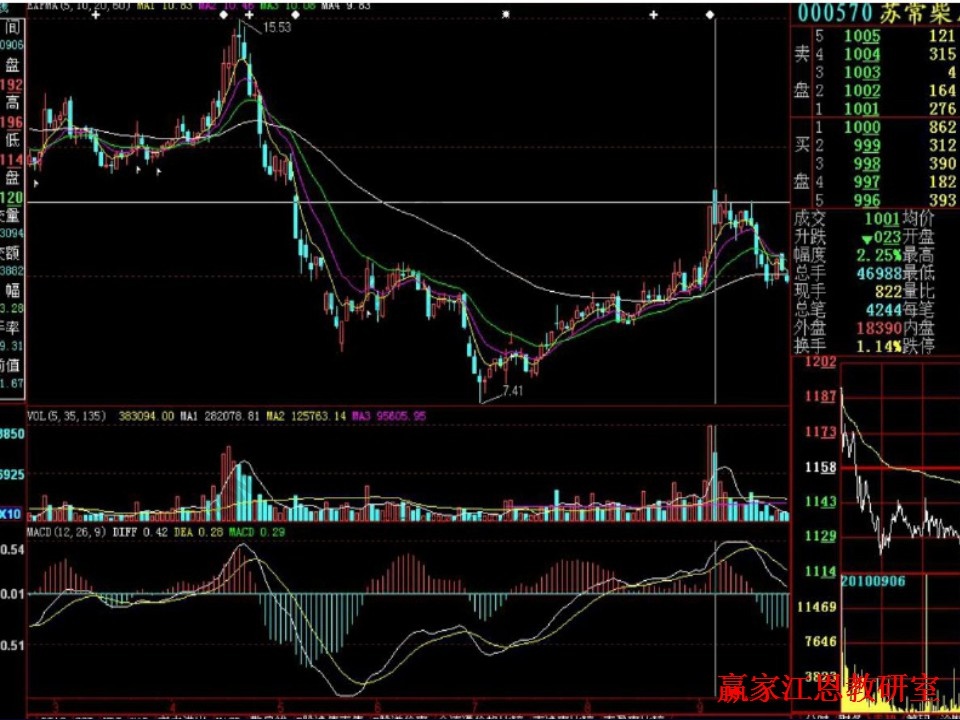Click the 外盘 value 18390

tap(879, 328)
